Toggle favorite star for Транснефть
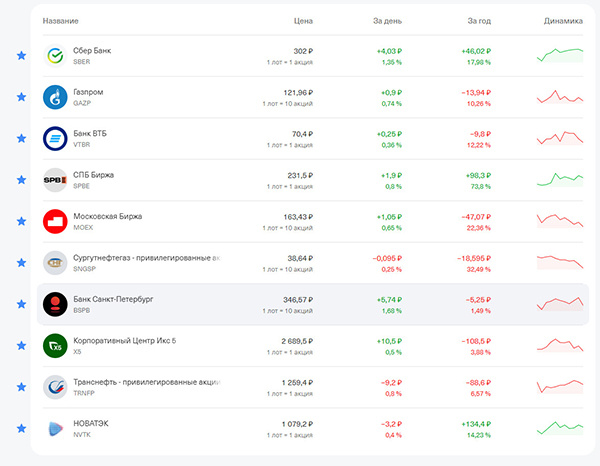The height and width of the screenshot is (466, 600). coord(21,387)
